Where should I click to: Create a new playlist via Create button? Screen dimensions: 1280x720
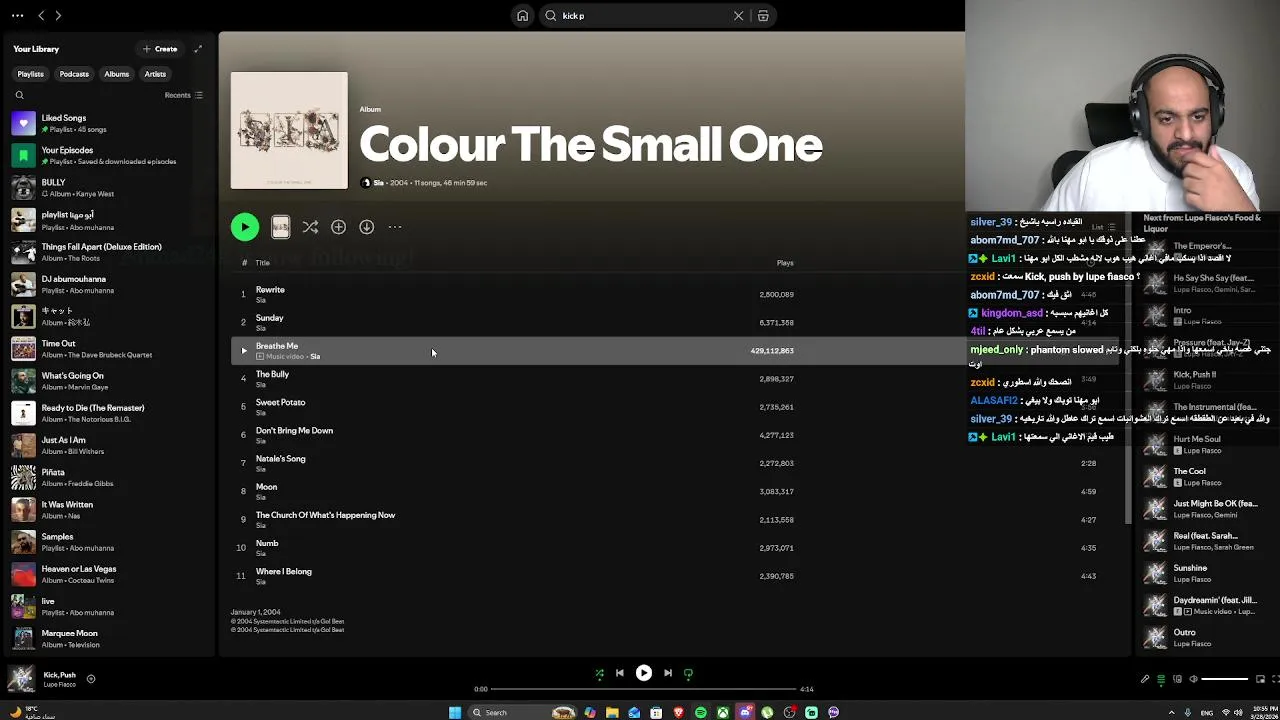pos(160,49)
